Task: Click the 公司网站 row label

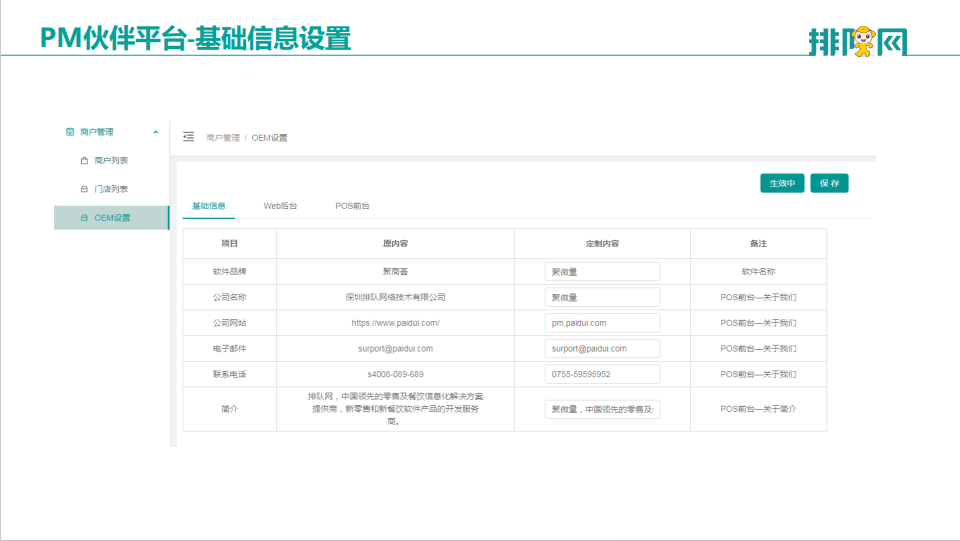Action: [x=230, y=323]
